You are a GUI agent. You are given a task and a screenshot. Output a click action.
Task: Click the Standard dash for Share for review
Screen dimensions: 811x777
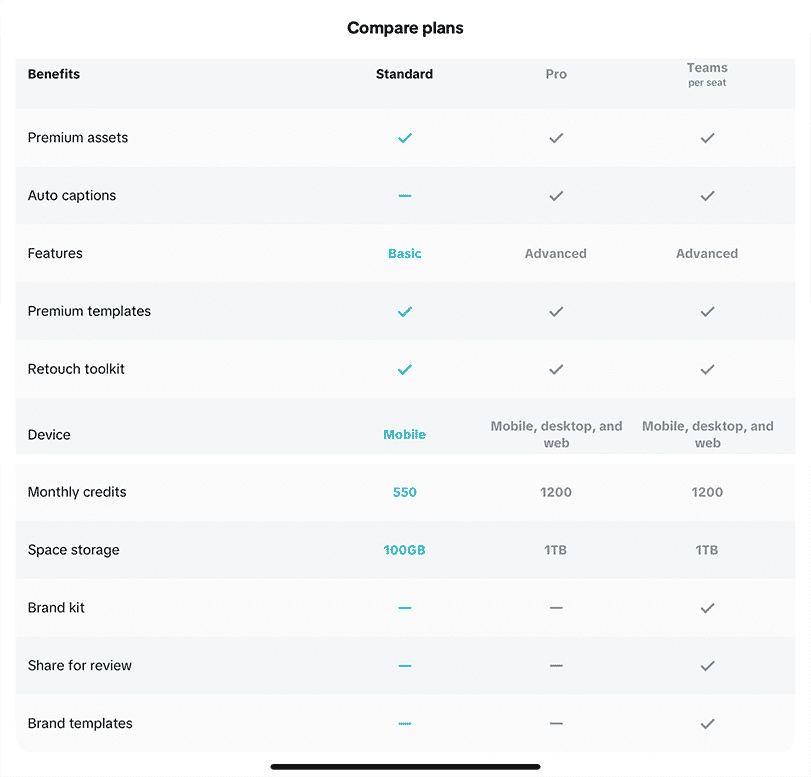click(404, 665)
